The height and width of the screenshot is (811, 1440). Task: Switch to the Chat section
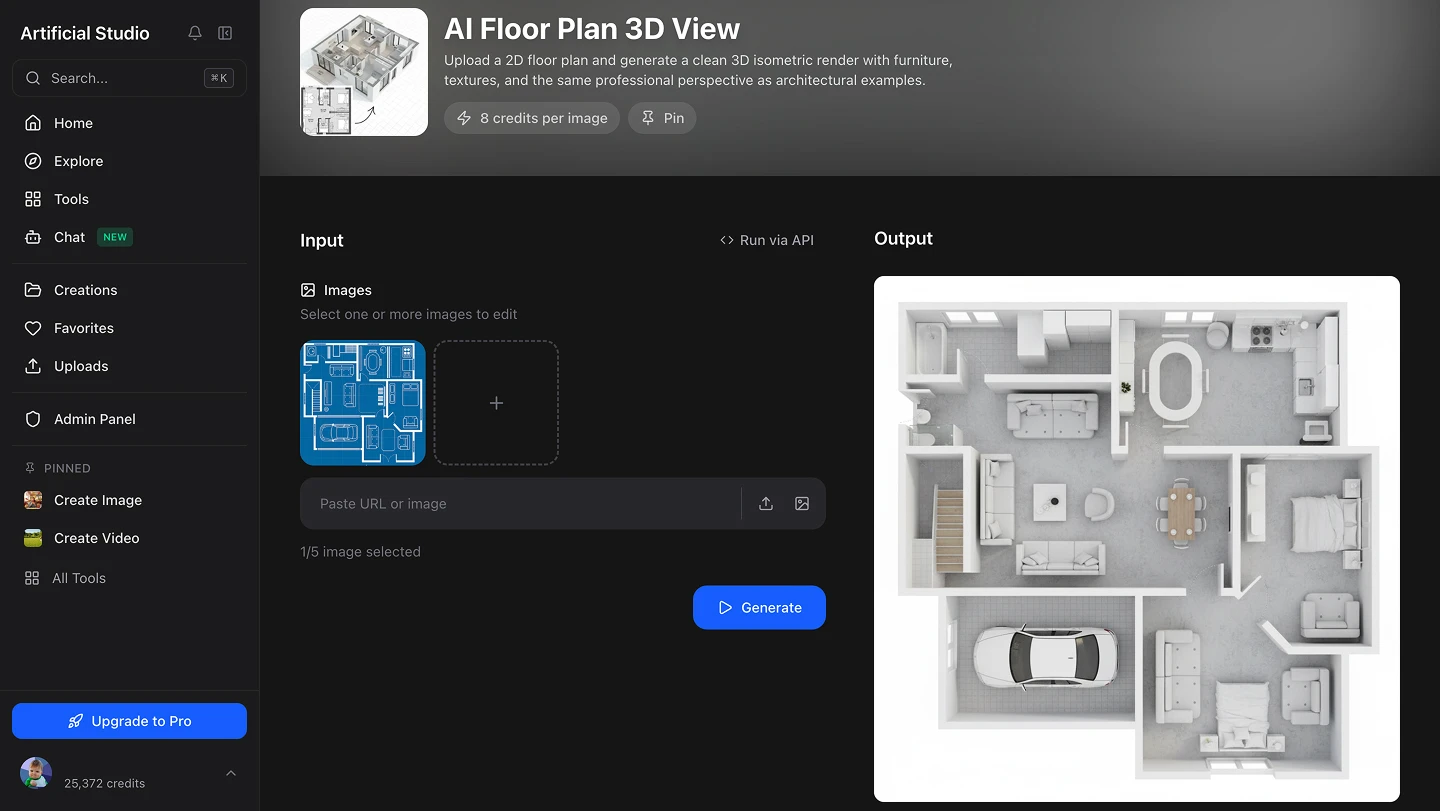pyautogui.click(x=70, y=237)
